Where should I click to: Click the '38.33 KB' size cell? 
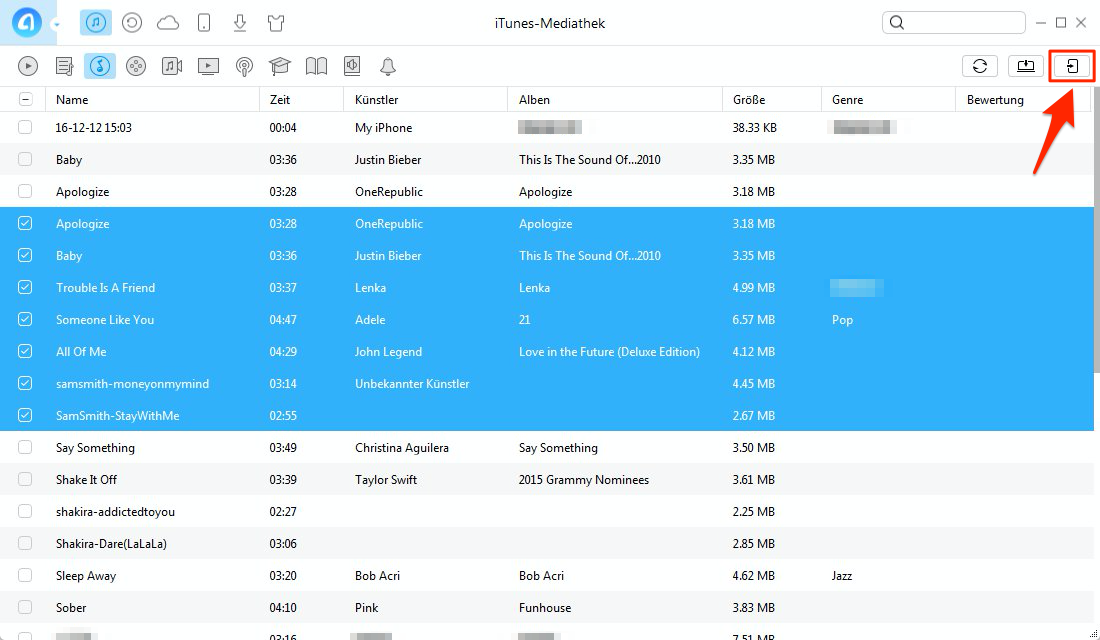755,128
